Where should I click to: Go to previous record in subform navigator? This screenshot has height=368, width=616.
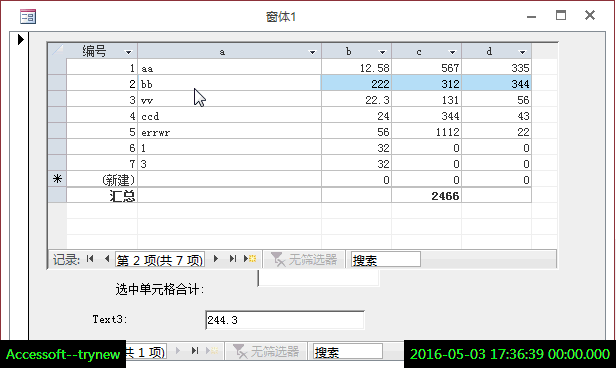click(106, 259)
